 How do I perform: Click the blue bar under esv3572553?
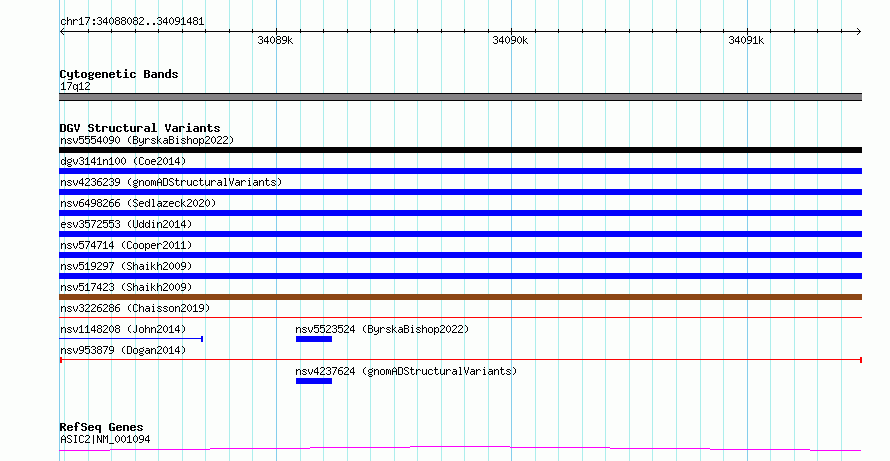point(460,234)
